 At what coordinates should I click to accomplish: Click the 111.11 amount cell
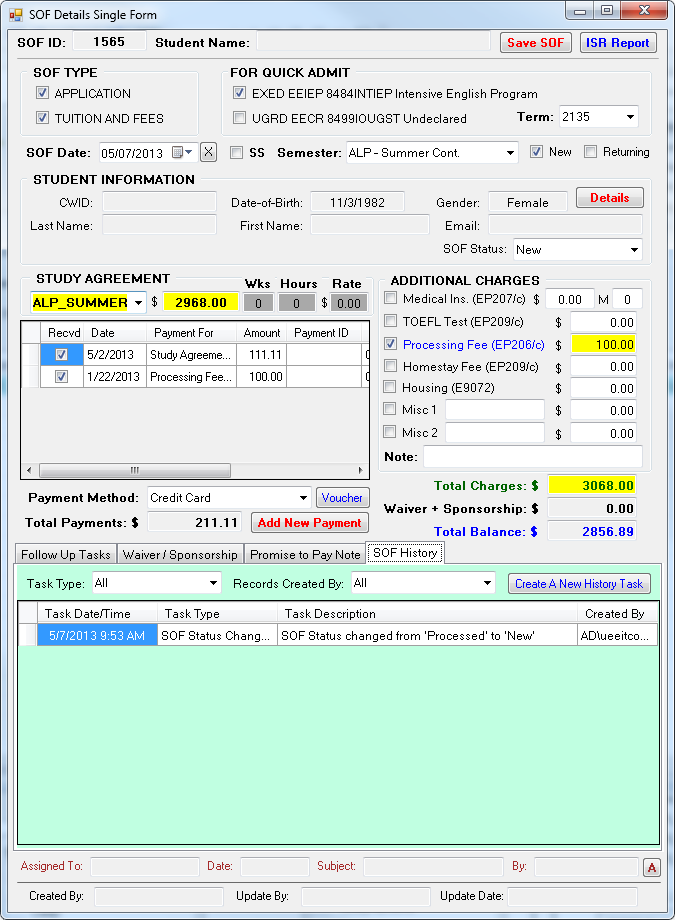262,354
